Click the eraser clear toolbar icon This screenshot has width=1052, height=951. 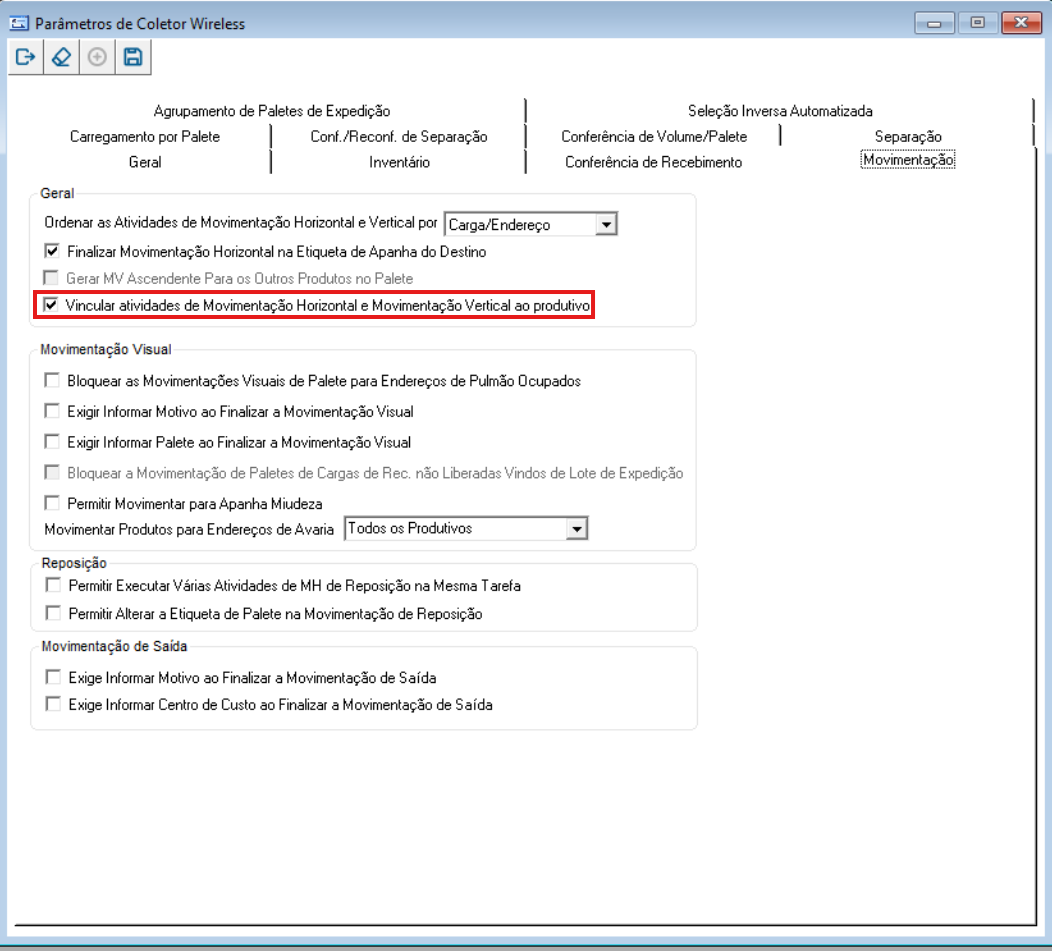[x=62, y=57]
